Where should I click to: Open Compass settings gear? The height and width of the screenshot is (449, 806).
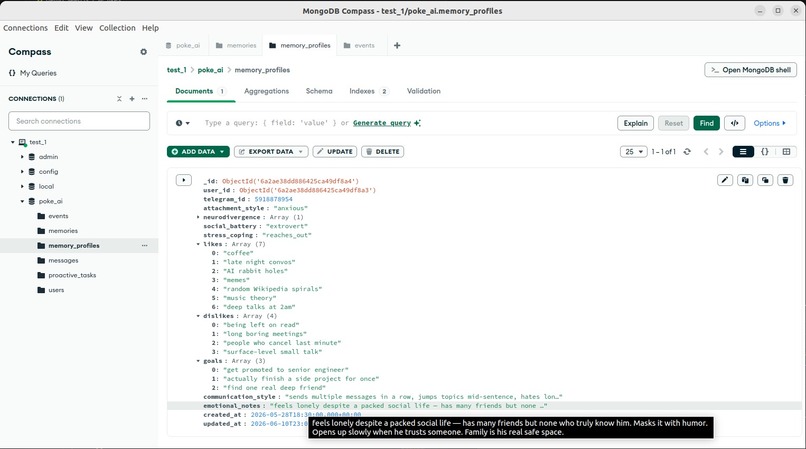point(143,52)
